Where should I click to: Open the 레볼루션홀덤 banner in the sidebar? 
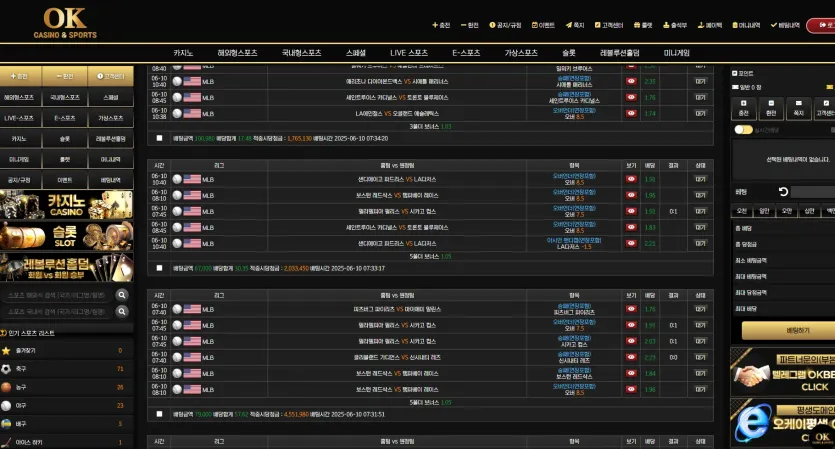[67, 267]
